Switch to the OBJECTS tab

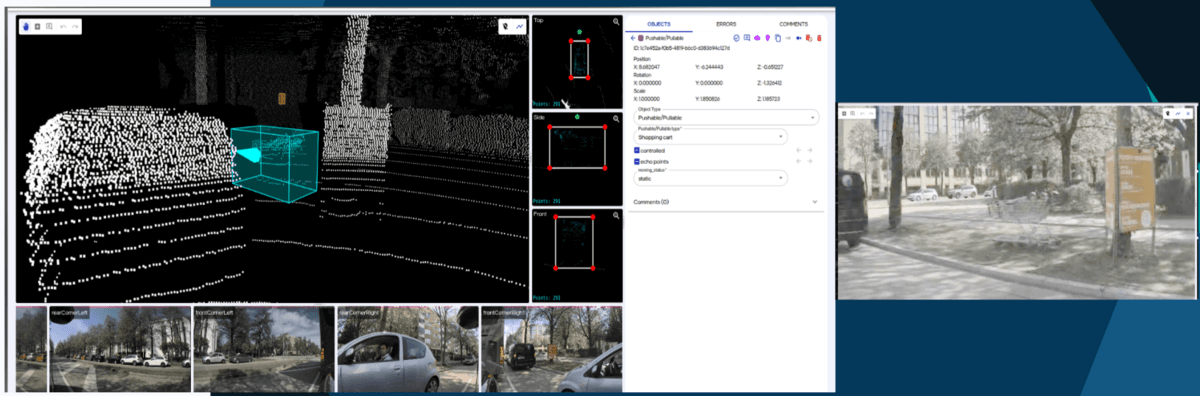[659, 24]
